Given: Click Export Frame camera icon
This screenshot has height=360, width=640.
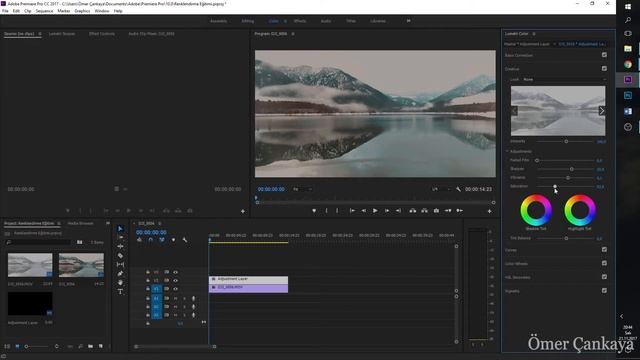Looking at the screenshot, I should tap(436, 211).
